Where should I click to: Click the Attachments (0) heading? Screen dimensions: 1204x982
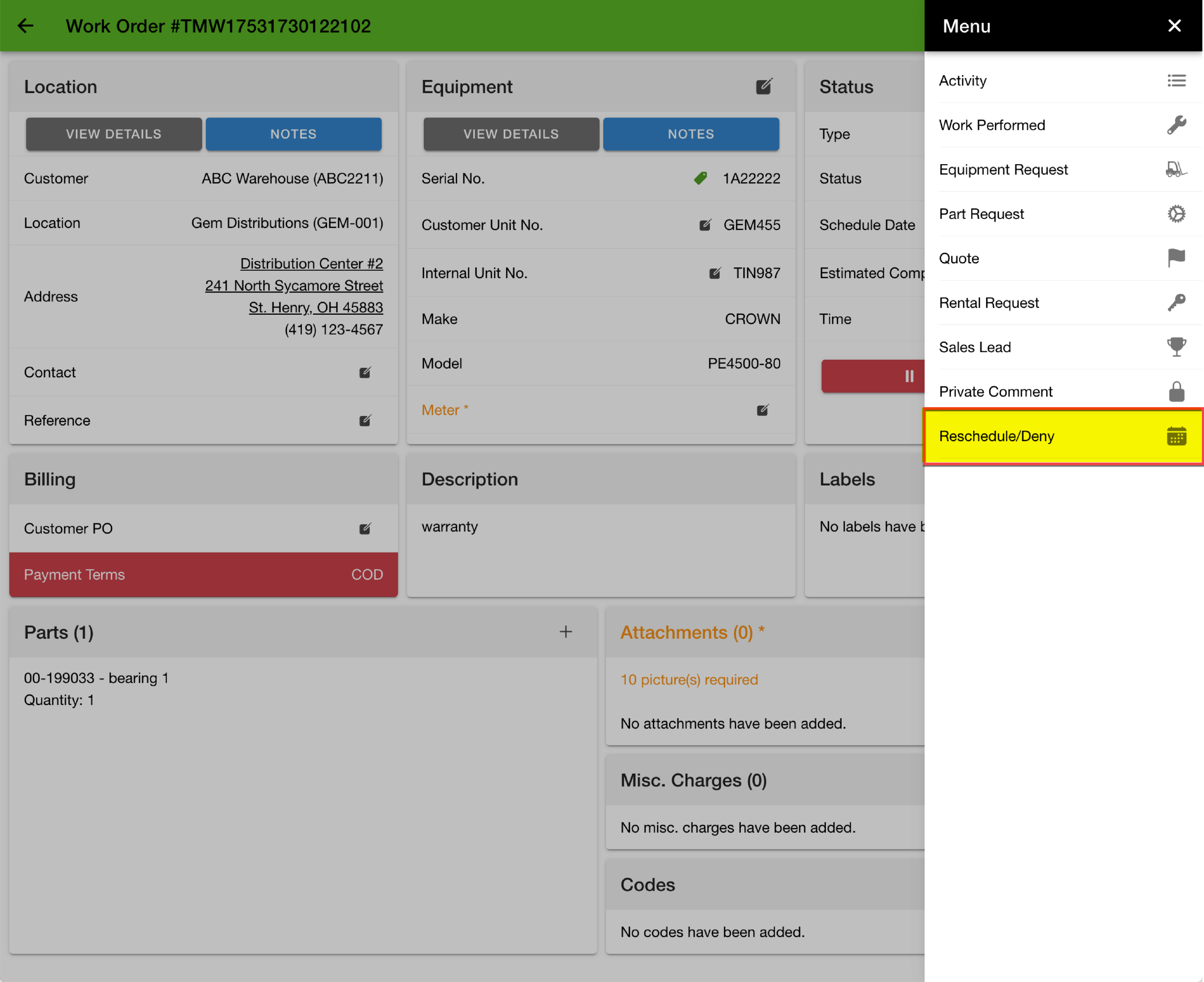tap(693, 632)
